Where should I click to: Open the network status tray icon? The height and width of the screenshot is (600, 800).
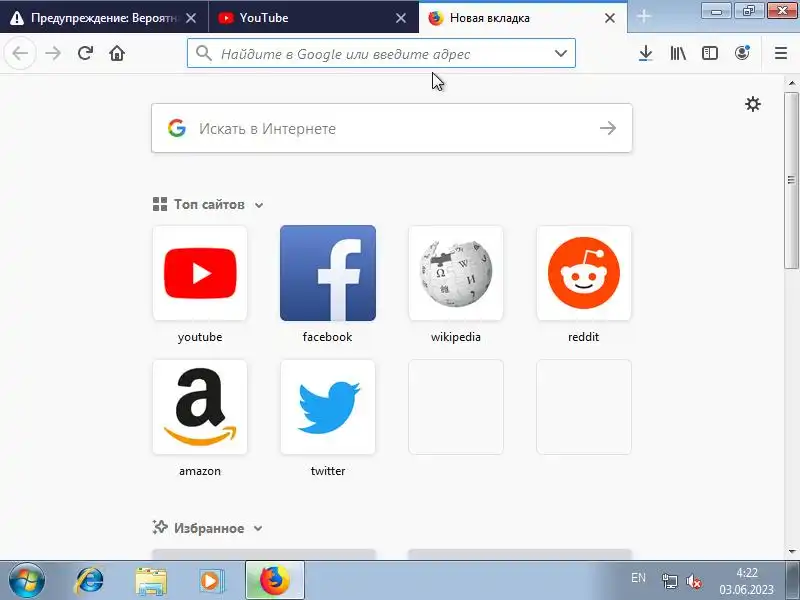(670, 581)
